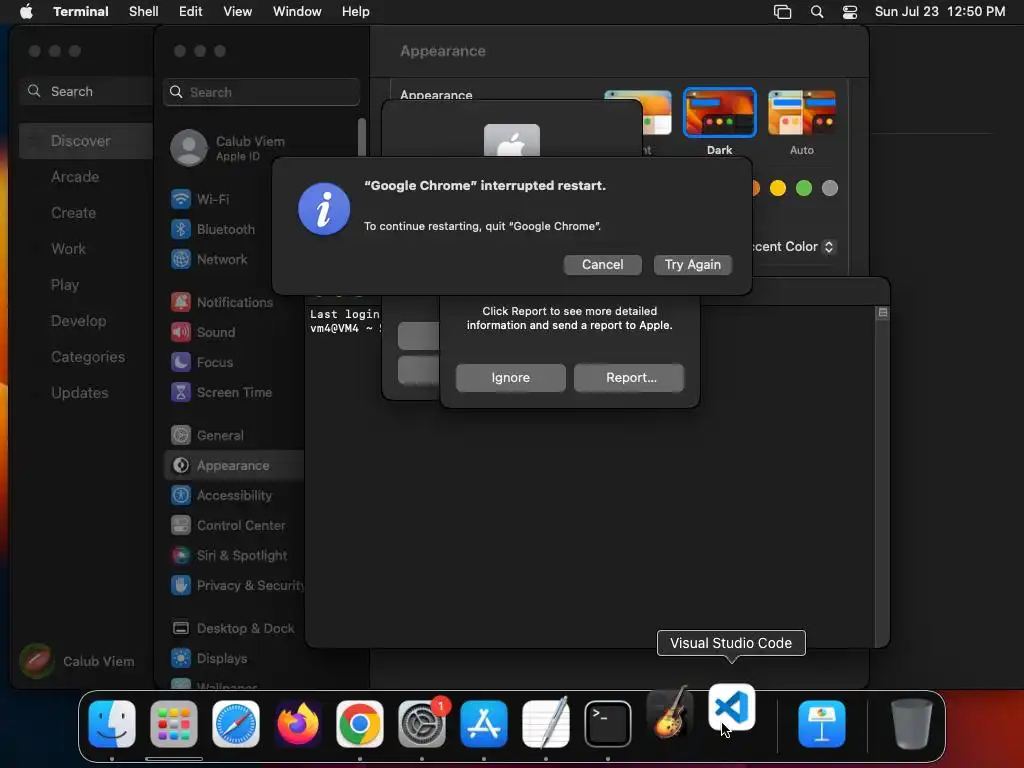Open Window menu

click(x=297, y=12)
